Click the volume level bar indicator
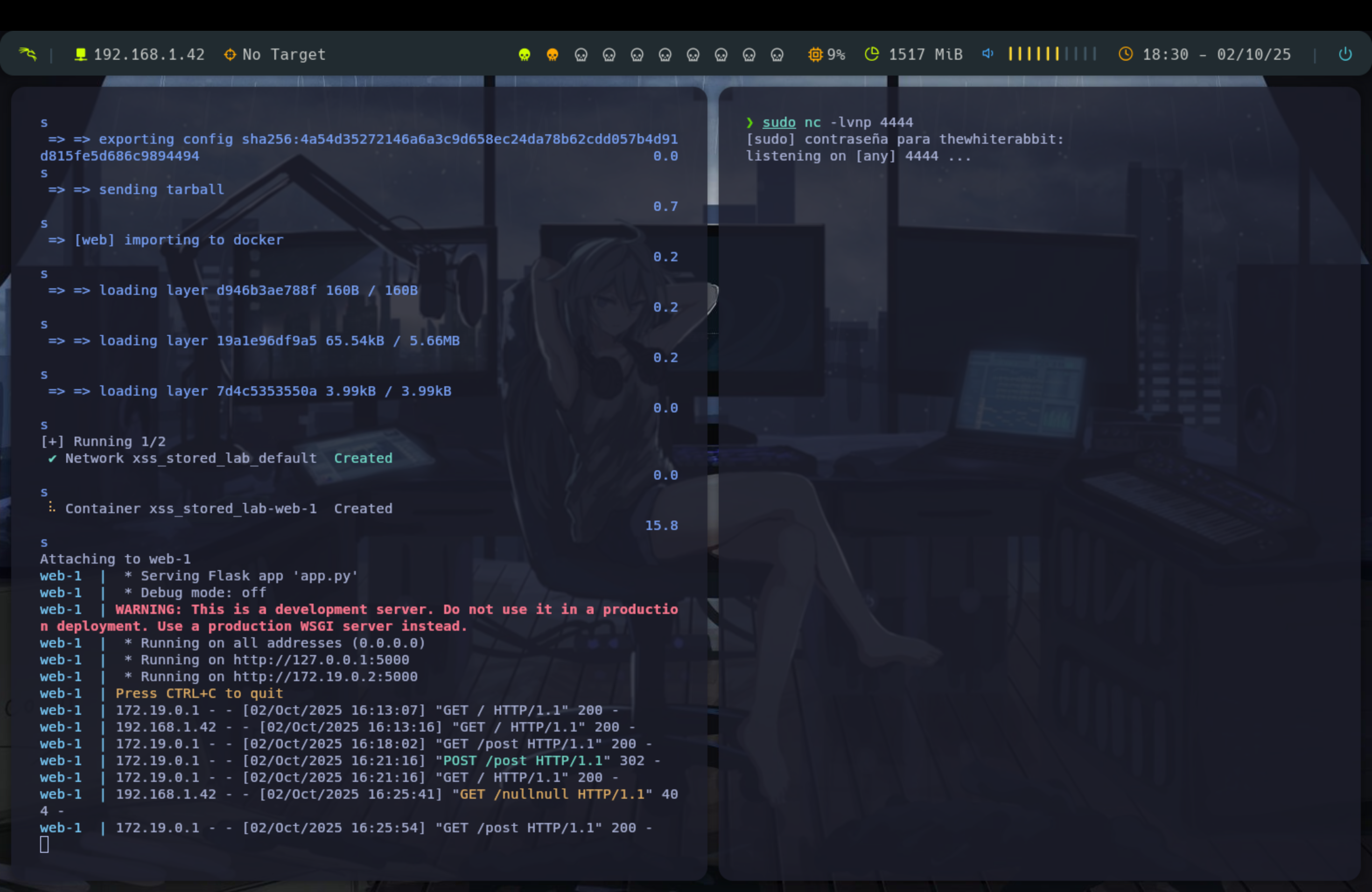The image size is (1372, 892). click(1051, 54)
